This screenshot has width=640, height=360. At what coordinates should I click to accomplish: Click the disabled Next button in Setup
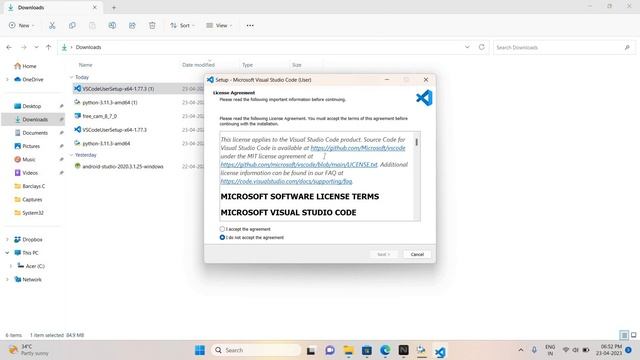383,254
